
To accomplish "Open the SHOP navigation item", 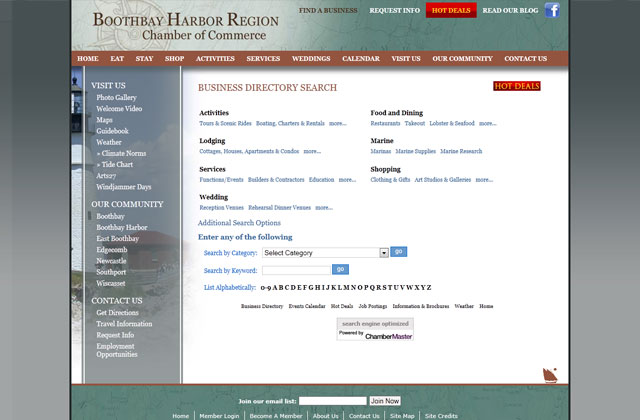I will tap(174, 58).
